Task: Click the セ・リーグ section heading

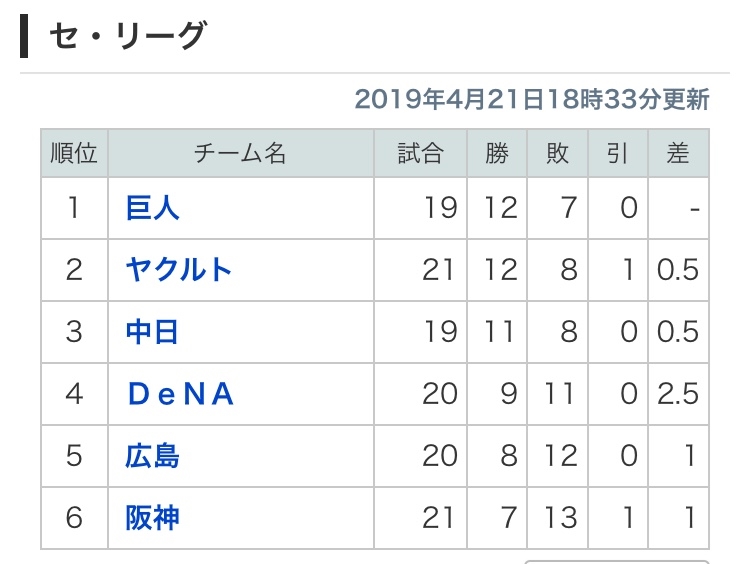Action: [x=127, y=35]
